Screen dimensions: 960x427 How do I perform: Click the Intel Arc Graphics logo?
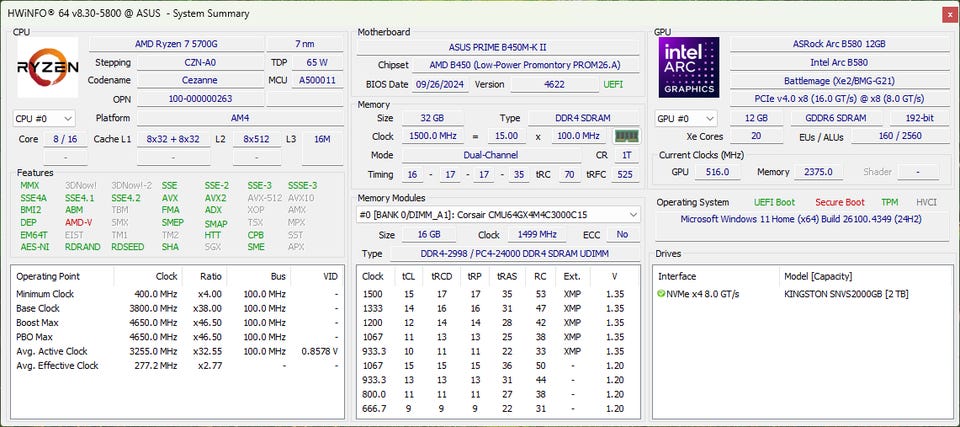pos(688,69)
